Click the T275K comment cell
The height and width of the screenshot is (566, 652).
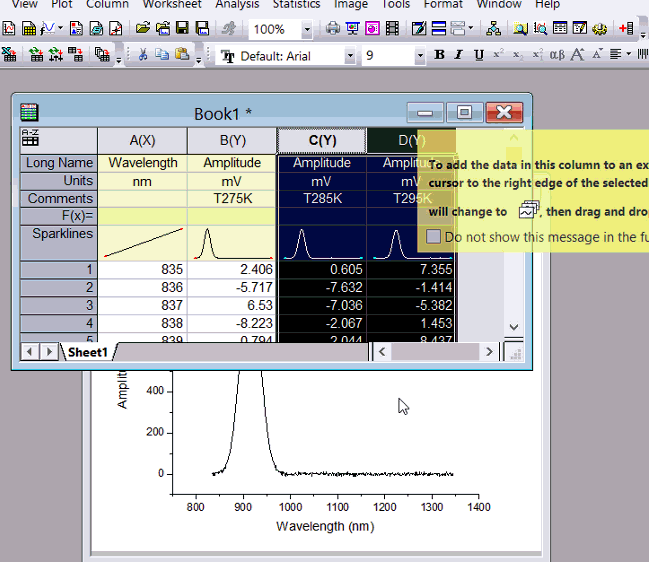tap(232, 198)
